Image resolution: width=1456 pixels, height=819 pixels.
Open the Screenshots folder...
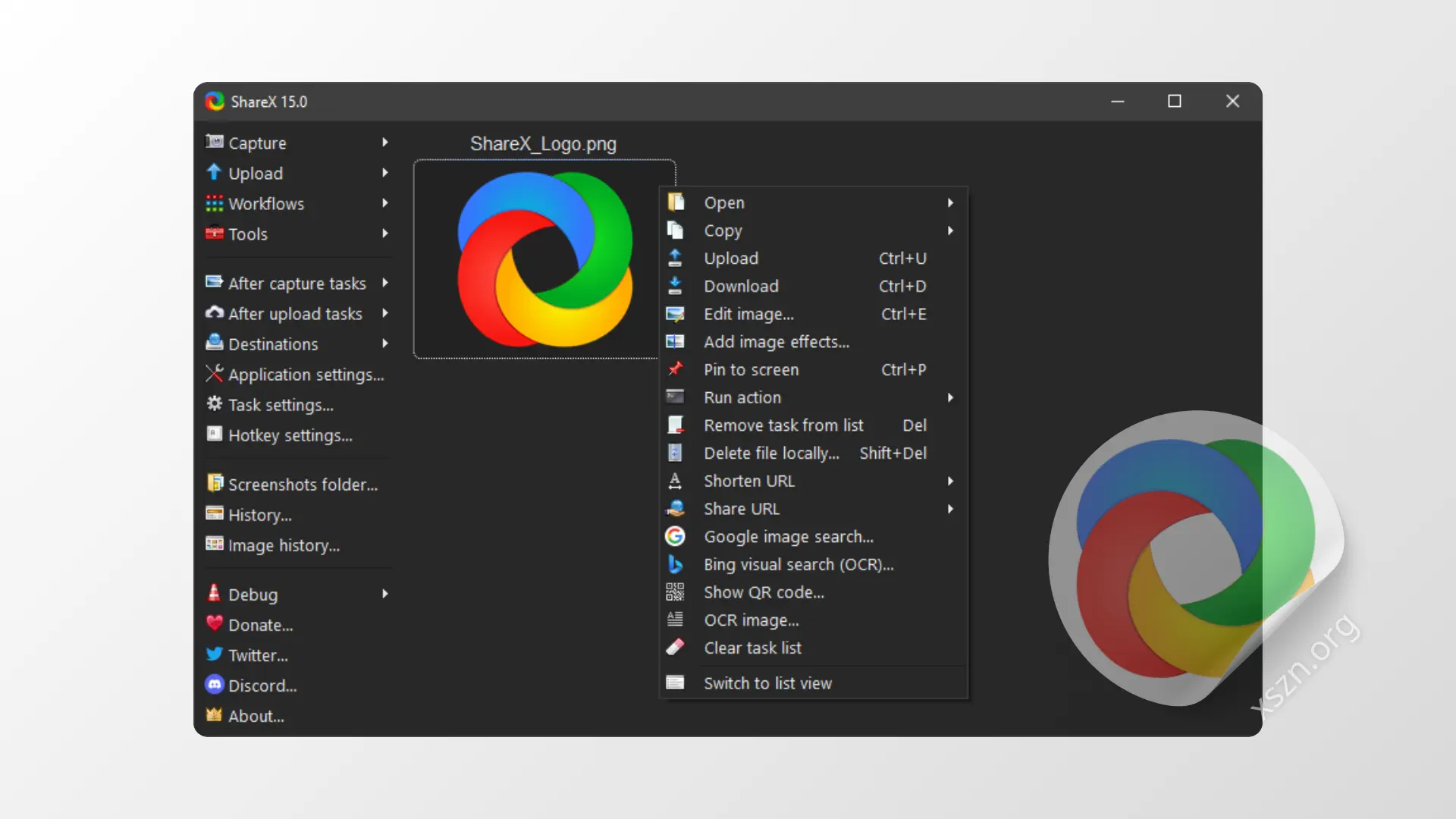tap(303, 485)
